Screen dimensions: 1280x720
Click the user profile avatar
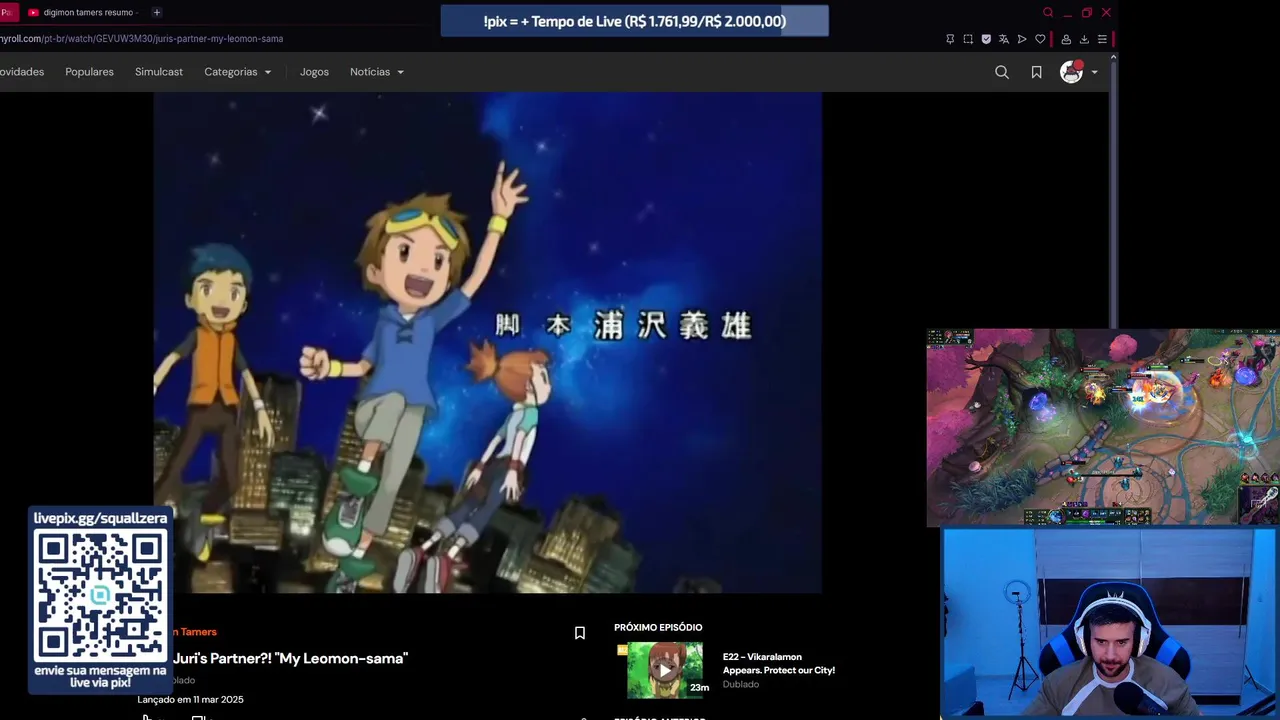click(1071, 71)
